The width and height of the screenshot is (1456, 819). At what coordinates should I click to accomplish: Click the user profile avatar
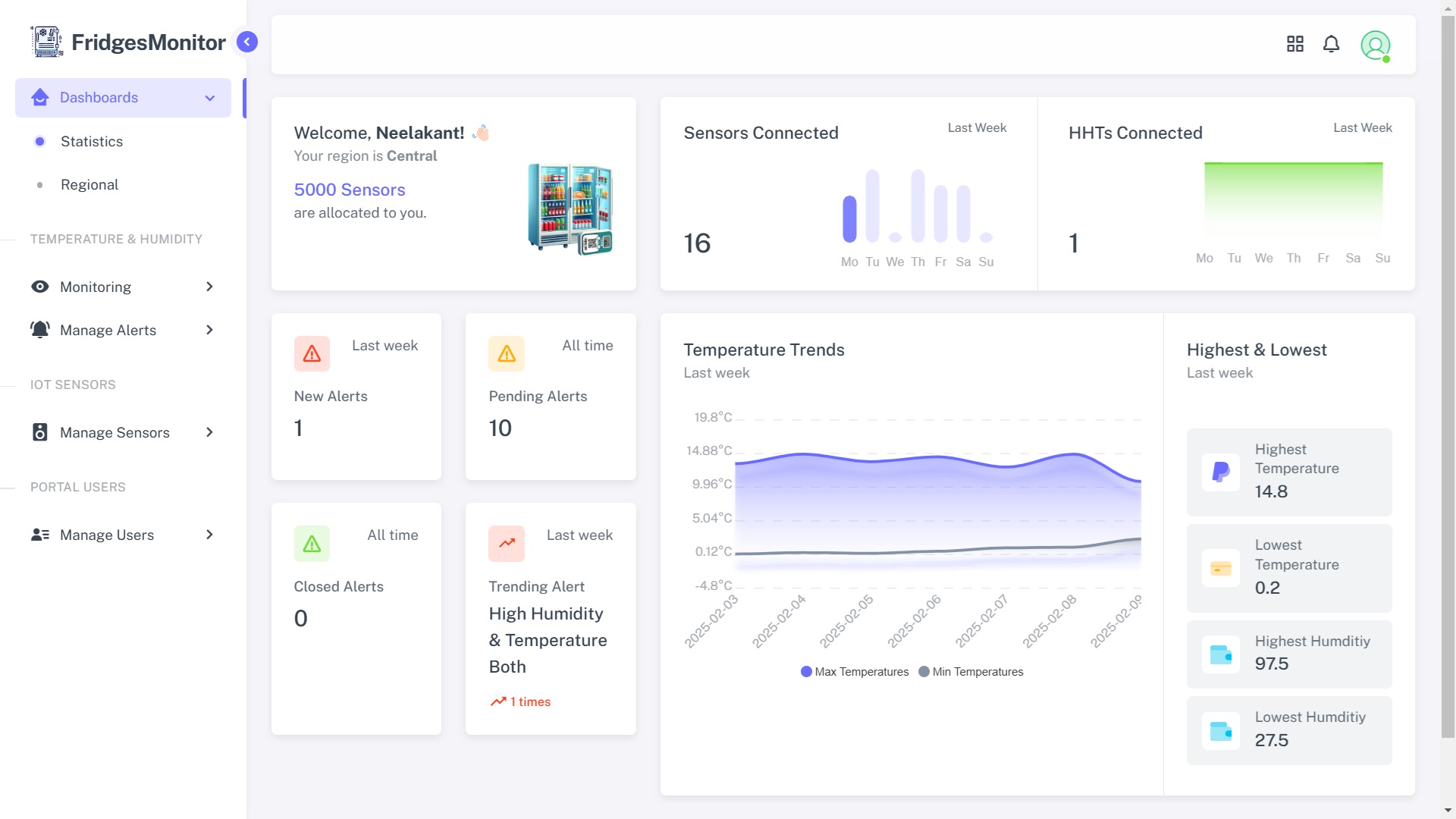click(x=1375, y=45)
